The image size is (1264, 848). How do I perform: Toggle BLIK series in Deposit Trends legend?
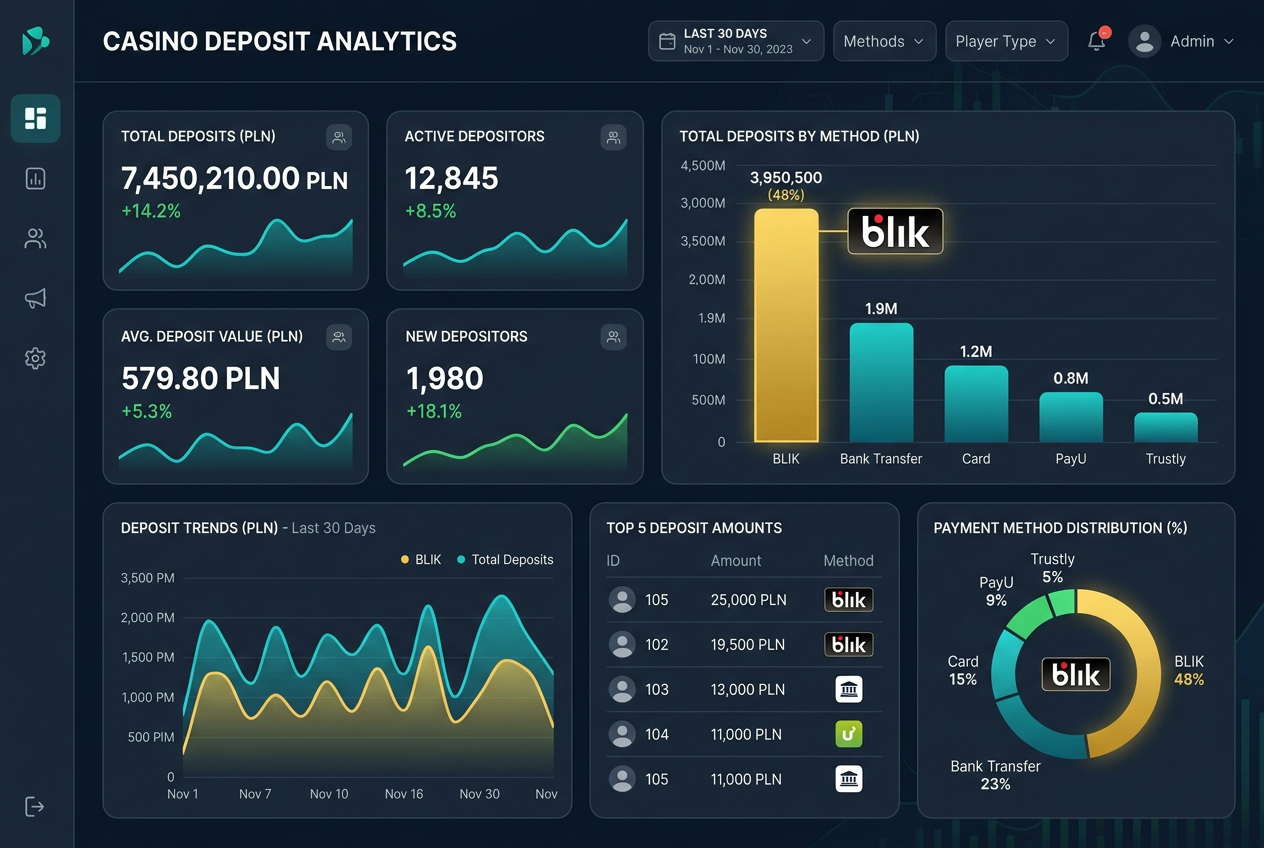pyautogui.click(x=421, y=559)
